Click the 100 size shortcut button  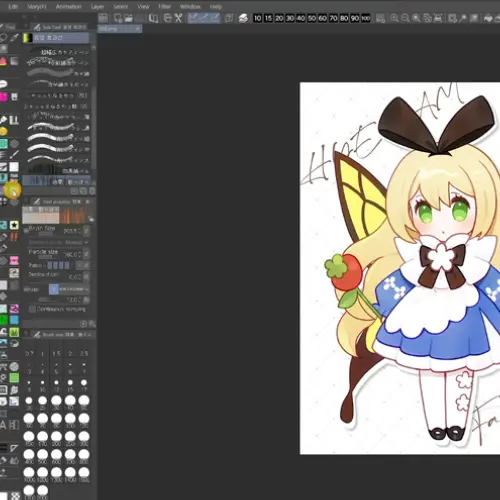tap(366, 18)
